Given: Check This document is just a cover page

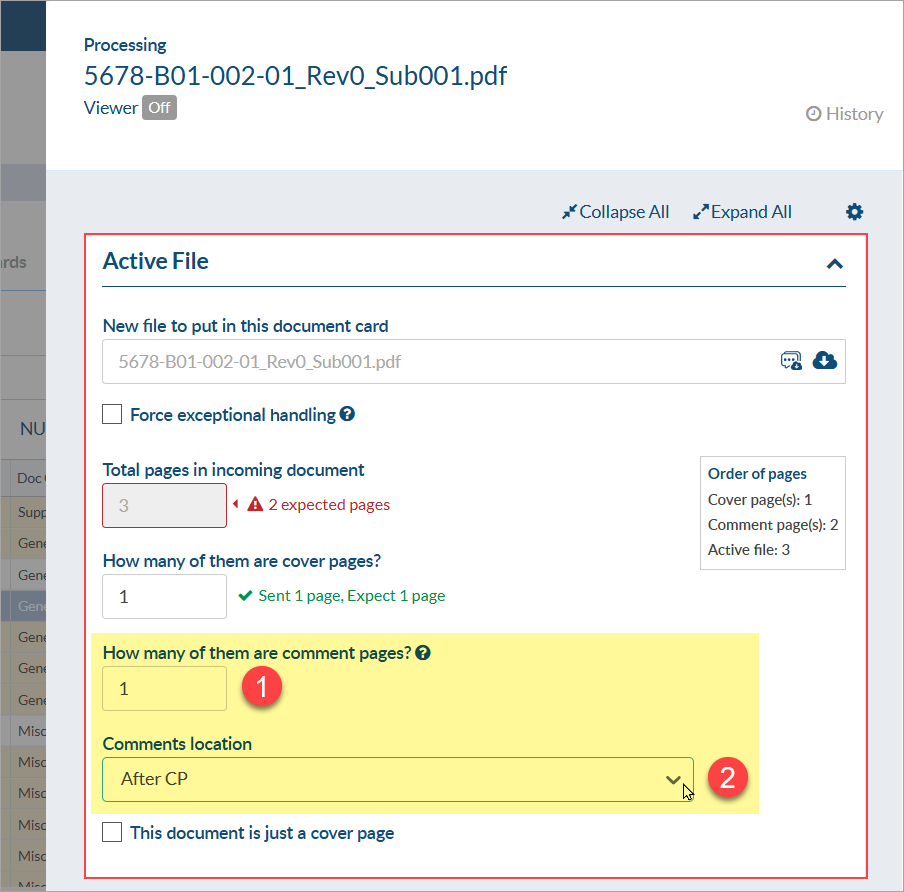Looking at the screenshot, I should (x=112, y=832).
